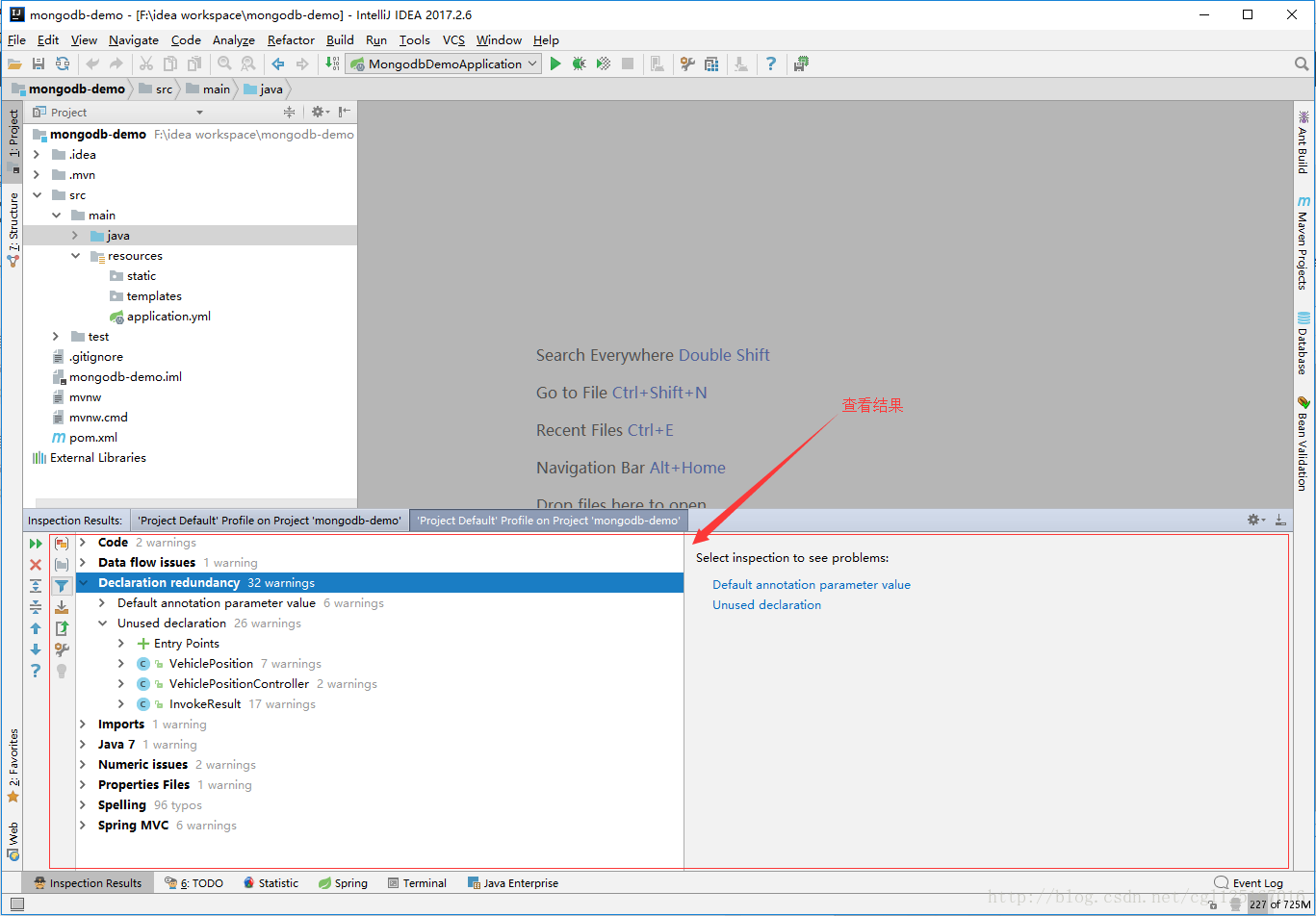
Task: Expand the .idea folder
Action: [x=37, y=155]
